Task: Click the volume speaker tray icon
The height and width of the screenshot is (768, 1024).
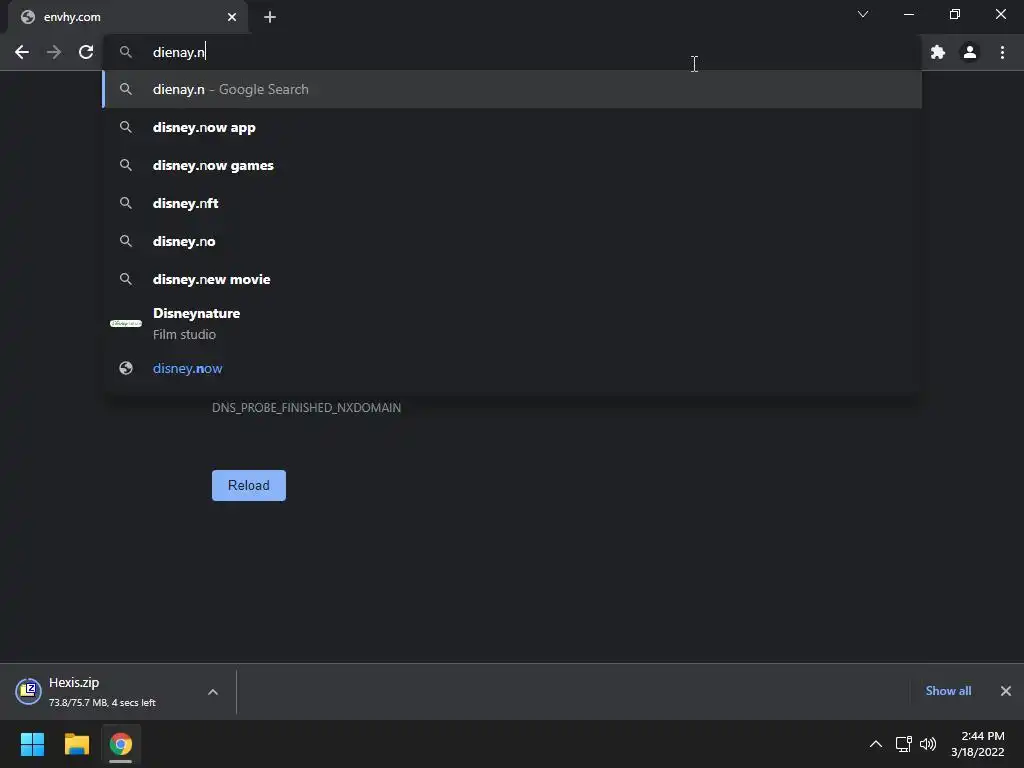Action: coord(928,744)
